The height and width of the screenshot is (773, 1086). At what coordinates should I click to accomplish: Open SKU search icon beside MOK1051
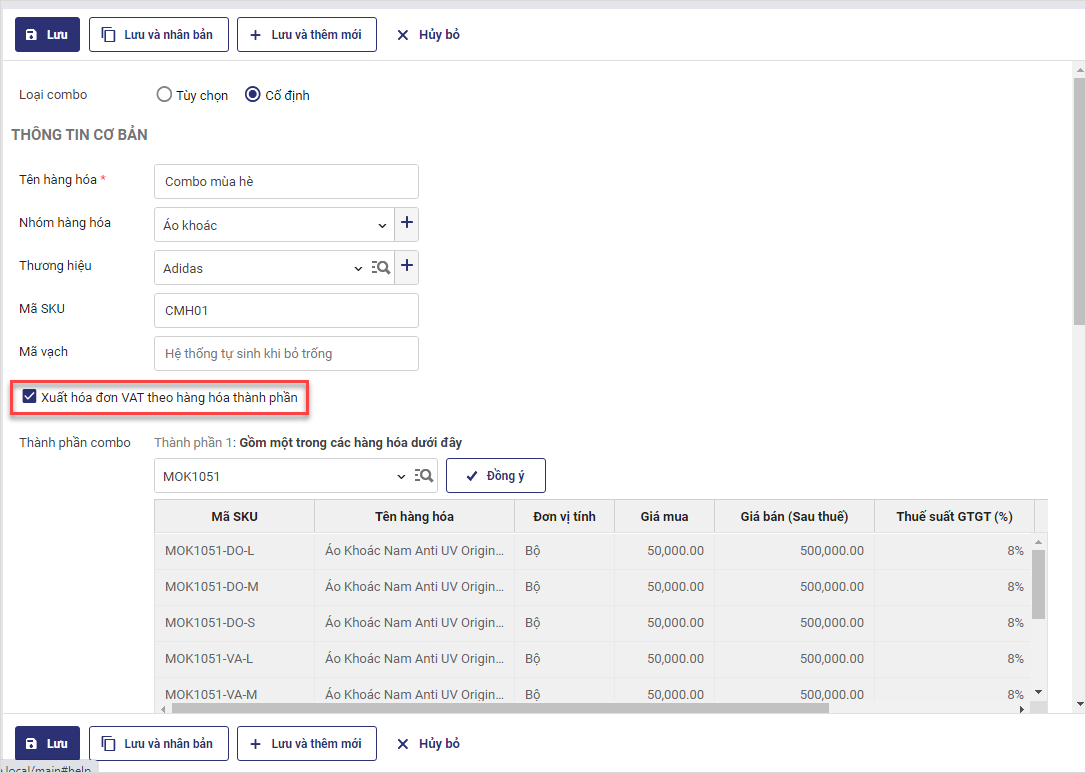coord(423,476)
